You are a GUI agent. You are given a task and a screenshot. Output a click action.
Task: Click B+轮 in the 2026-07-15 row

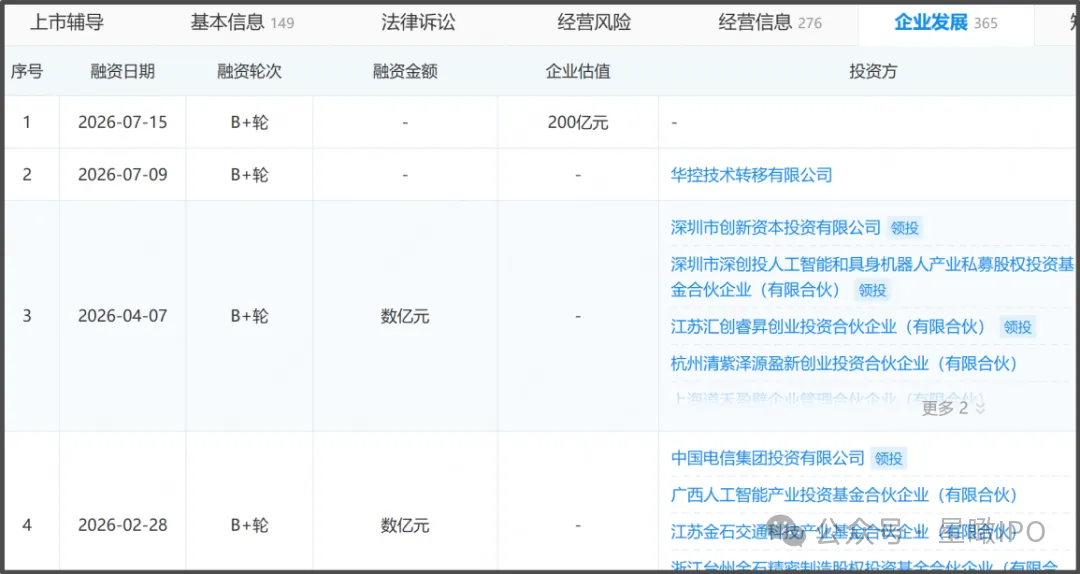point(249,123)
